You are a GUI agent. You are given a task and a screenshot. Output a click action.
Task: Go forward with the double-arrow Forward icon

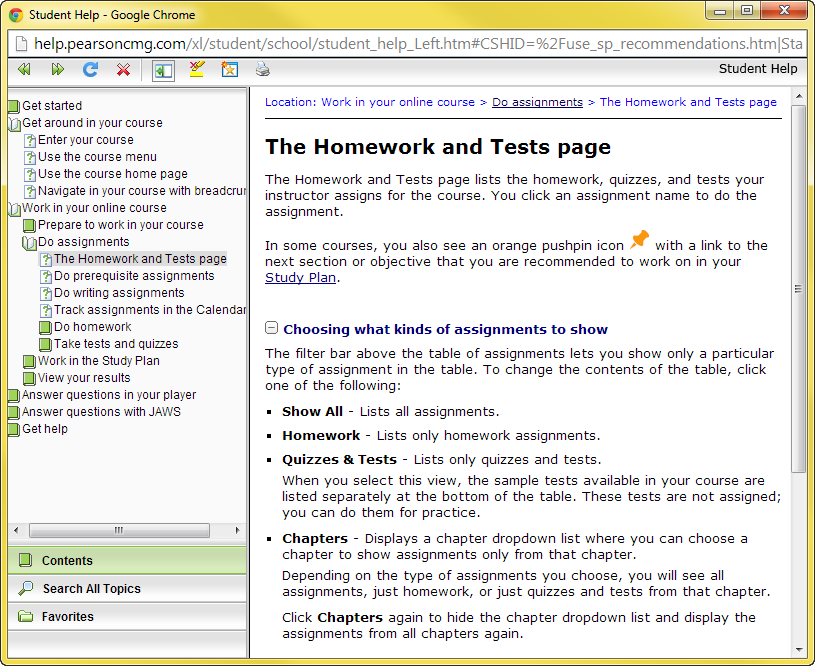(58, 69)
